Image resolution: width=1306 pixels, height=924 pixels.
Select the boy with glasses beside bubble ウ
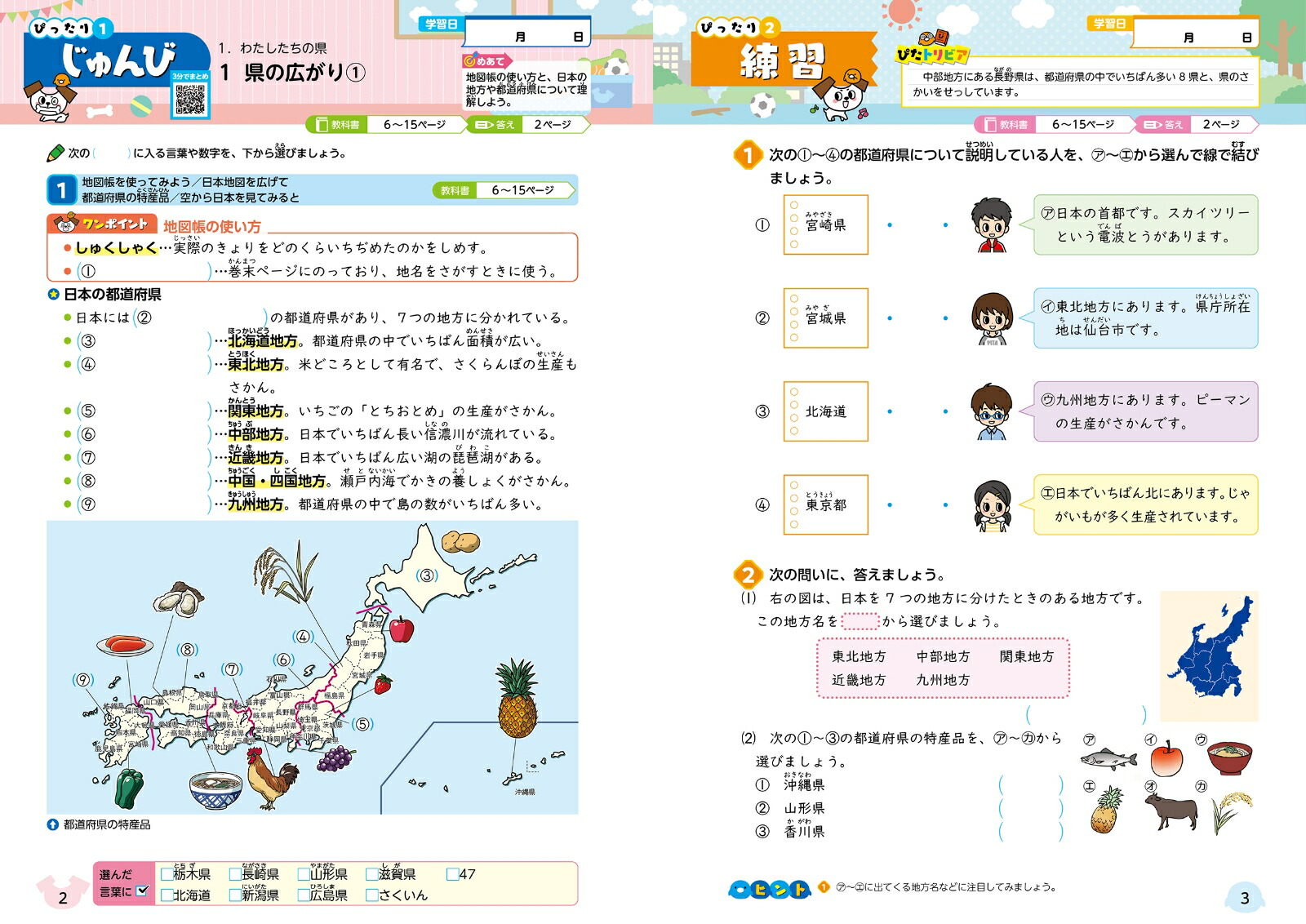click(x=991, y=412)
